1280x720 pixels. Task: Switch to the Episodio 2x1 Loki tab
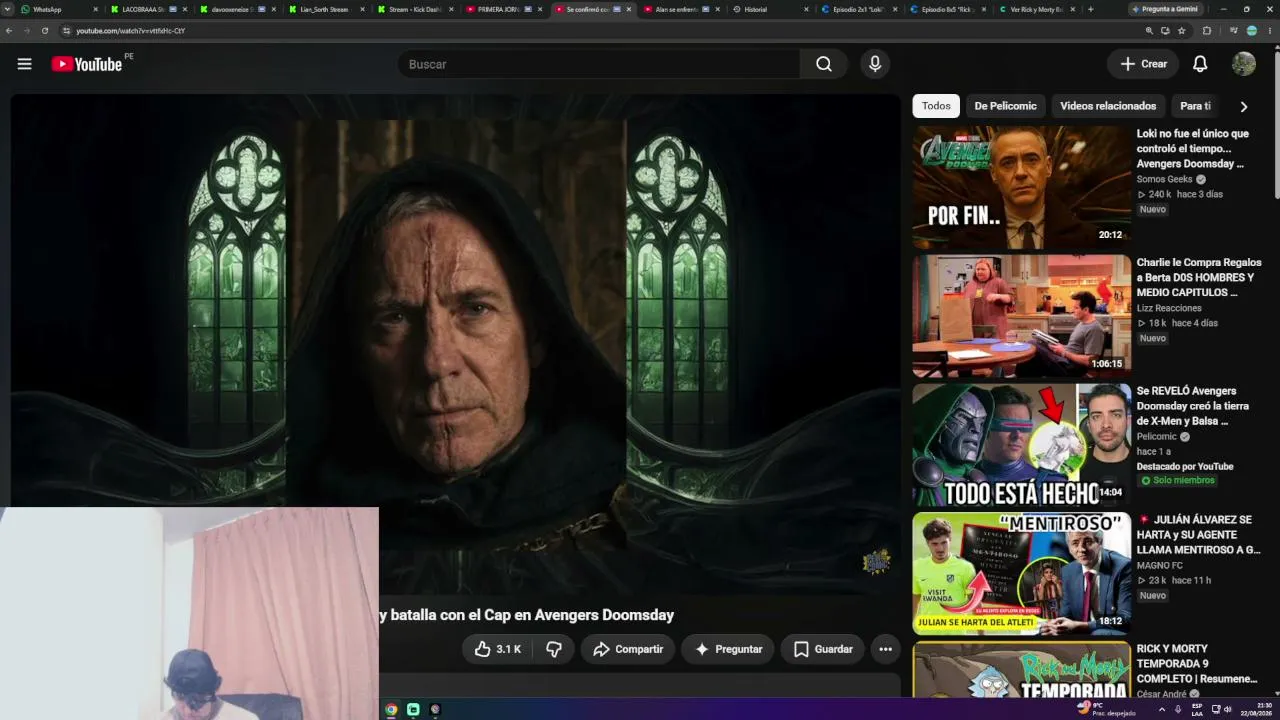(x=858, y=9)
